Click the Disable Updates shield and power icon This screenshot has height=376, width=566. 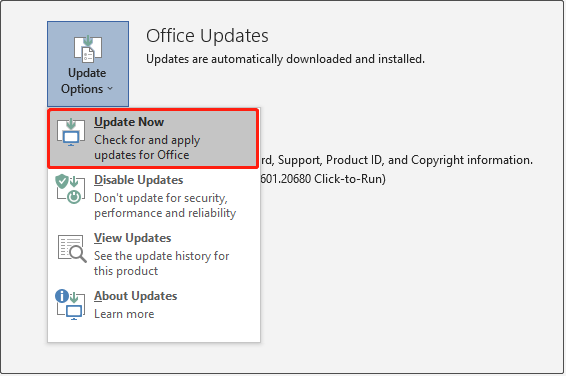pyautogui.click(x=70, y=189)
